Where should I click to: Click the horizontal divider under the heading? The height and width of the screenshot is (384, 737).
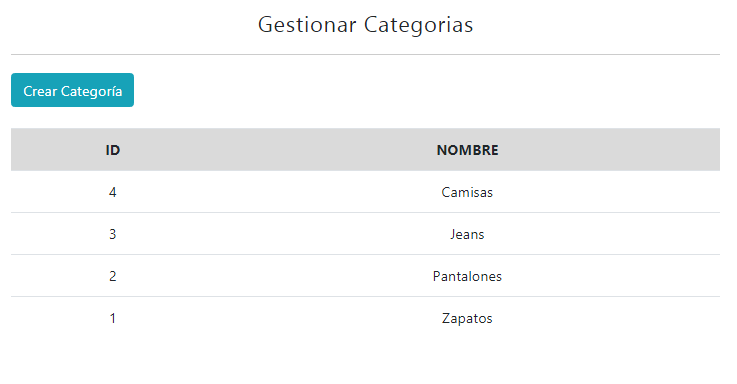pyautogui.click(x=365, y=55)
